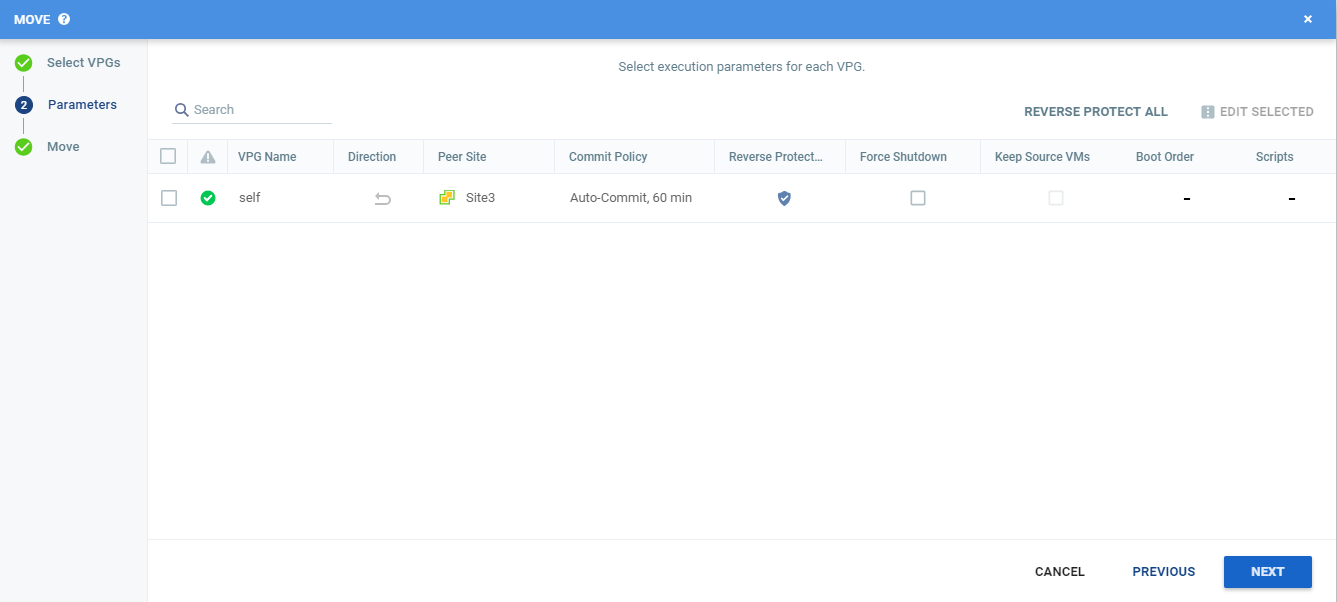Screen dimensions: 1337x602
Task: Click the Boot Order dash for self
Action: (1187, 199)
